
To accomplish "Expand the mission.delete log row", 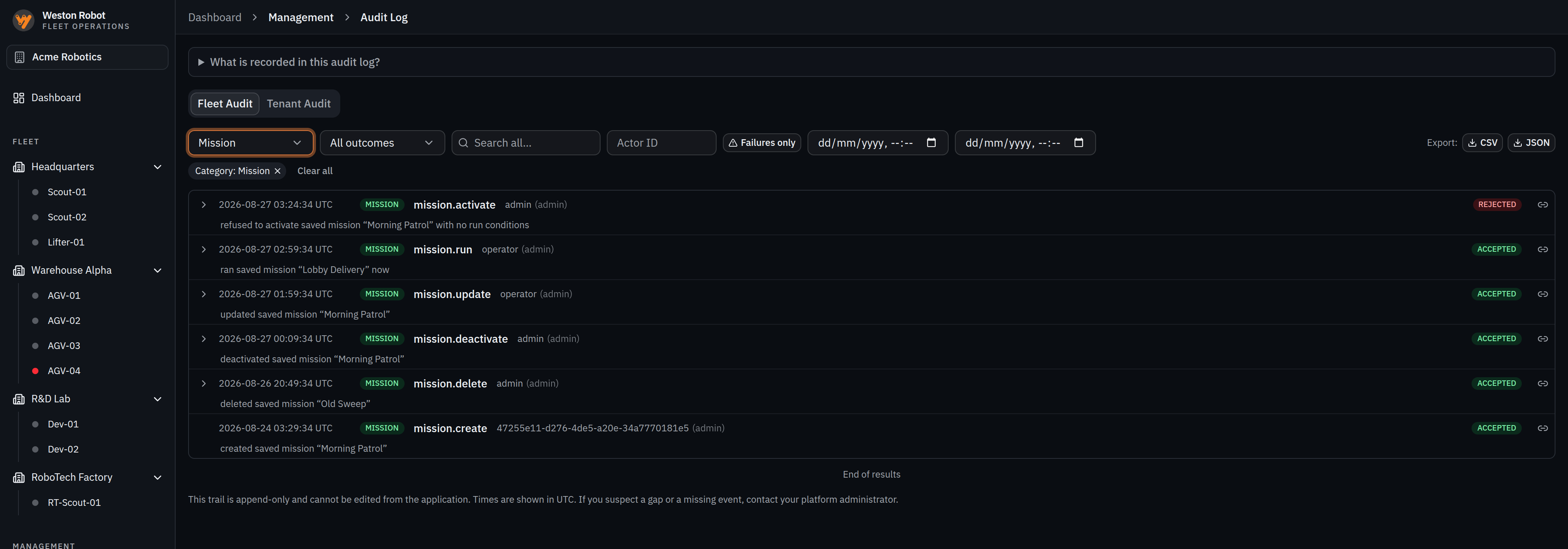I will (x=204, y=384).
